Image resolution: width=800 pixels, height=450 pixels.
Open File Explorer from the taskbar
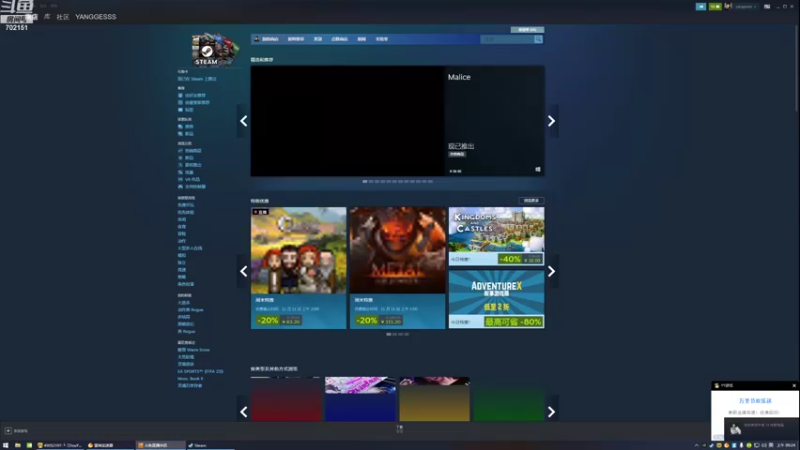17,445
